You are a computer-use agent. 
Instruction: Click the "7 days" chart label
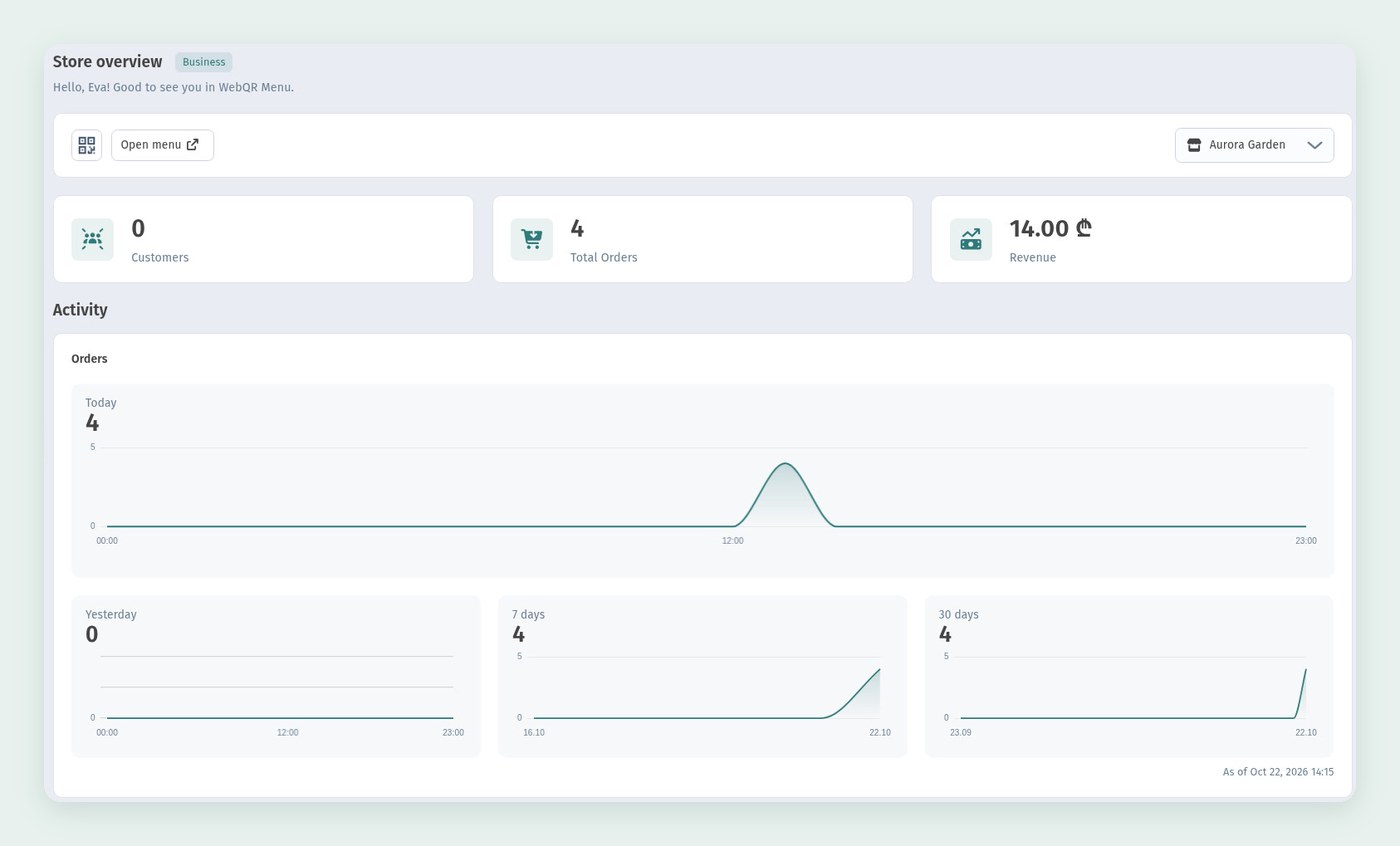[528, 615]
